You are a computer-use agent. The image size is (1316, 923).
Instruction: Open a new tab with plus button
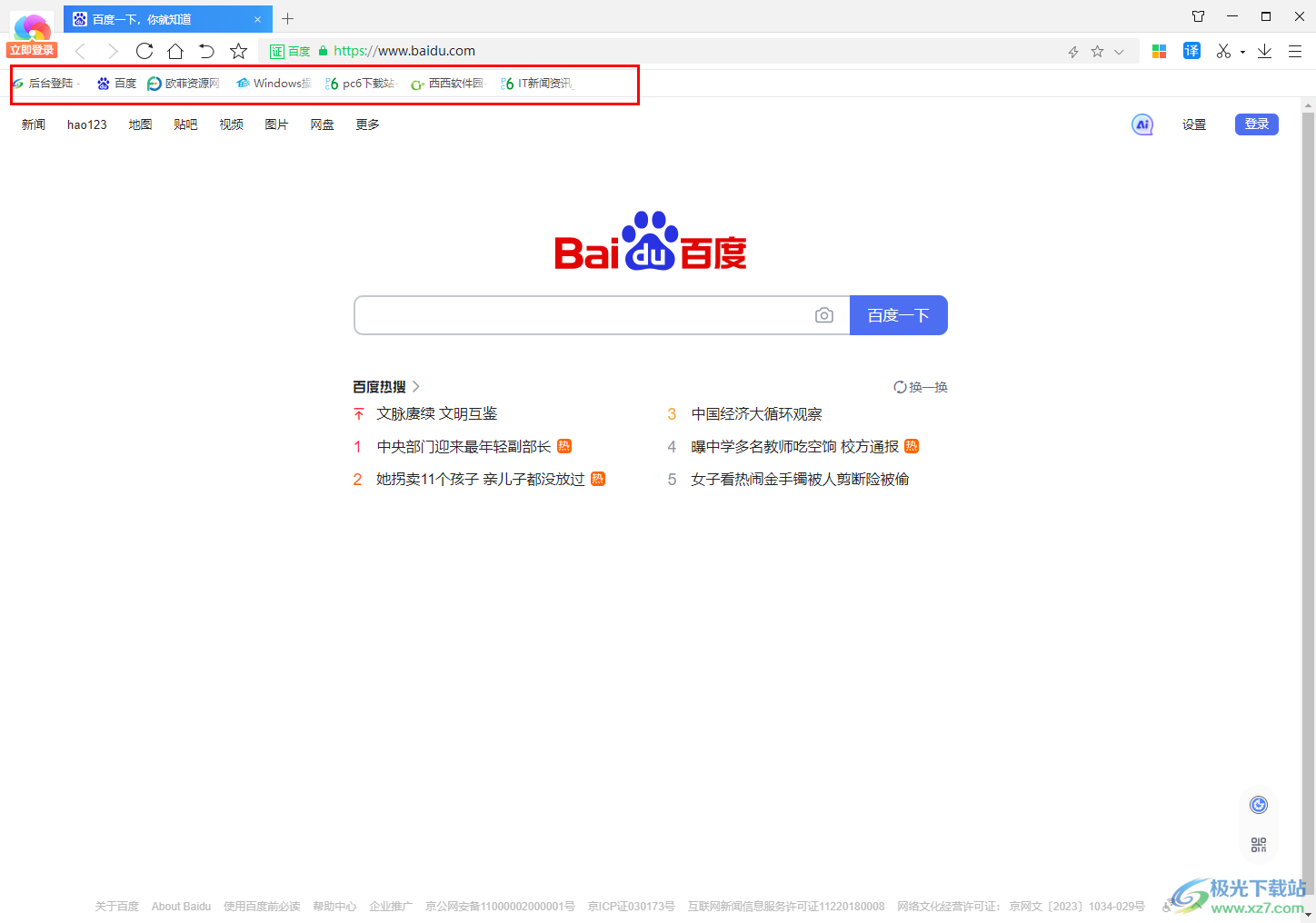(x=287, y=18)
